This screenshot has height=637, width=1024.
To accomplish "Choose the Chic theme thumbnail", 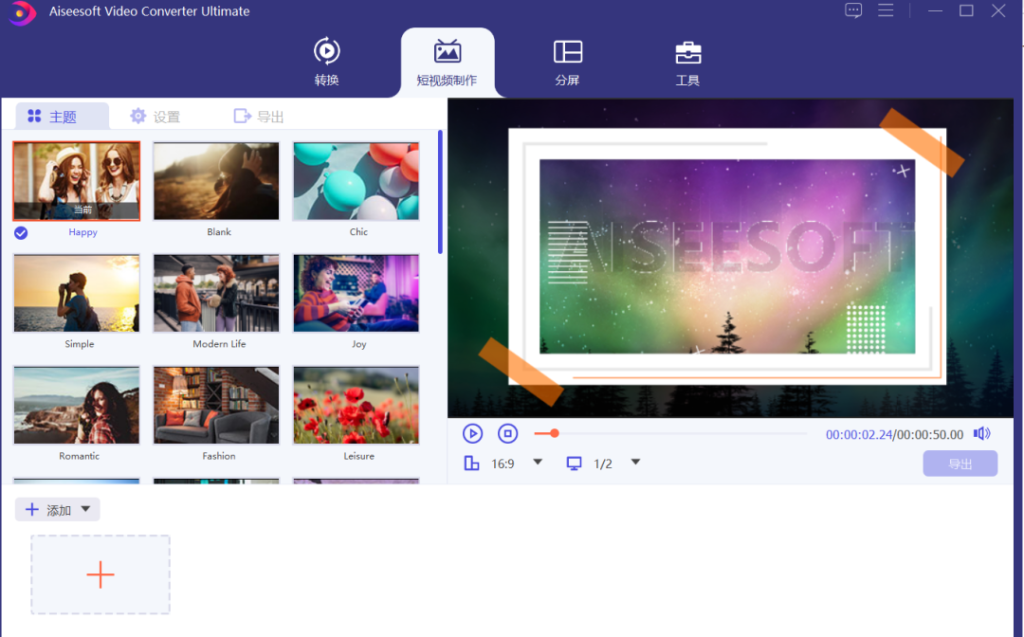I will [x=356, y=181].
